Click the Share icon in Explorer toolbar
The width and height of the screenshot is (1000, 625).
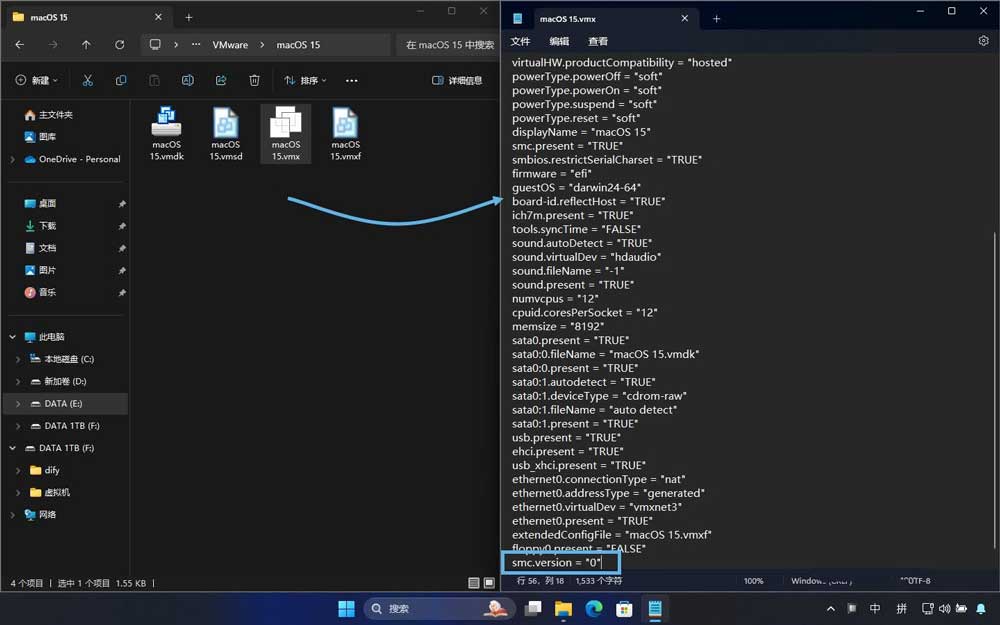click(x=221, y=80)
